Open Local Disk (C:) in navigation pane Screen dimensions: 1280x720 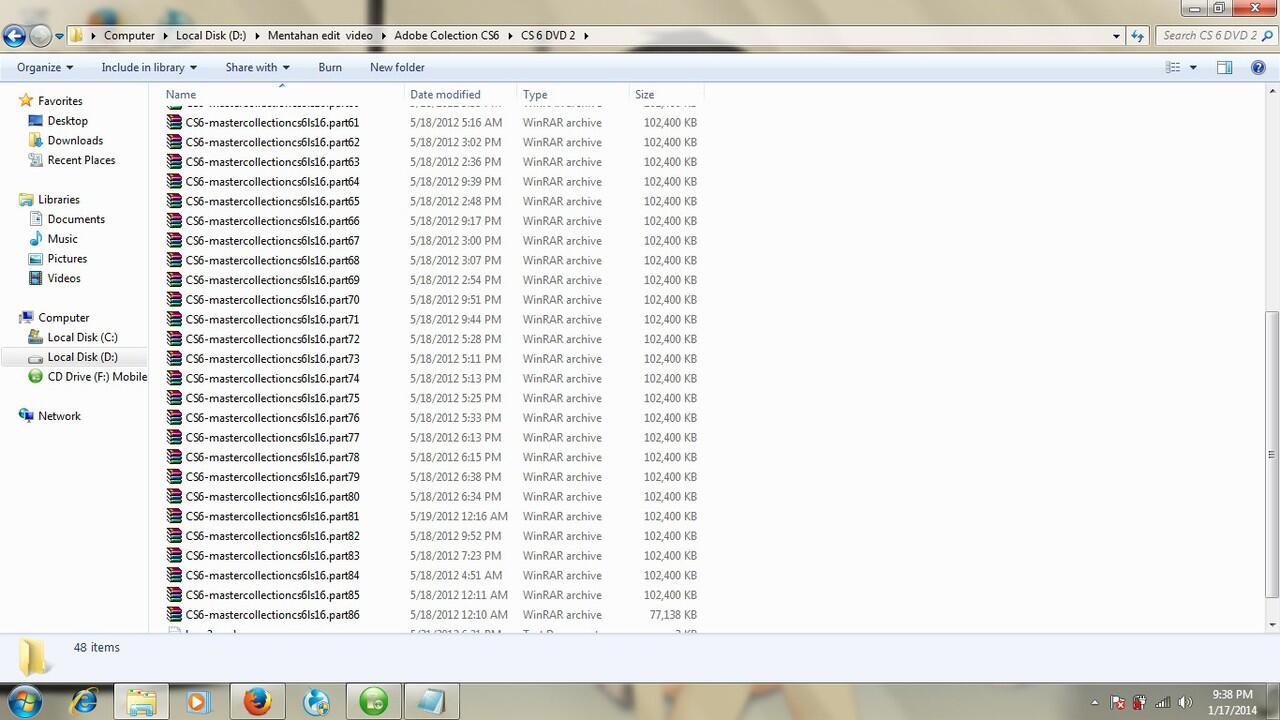(82, 337)
